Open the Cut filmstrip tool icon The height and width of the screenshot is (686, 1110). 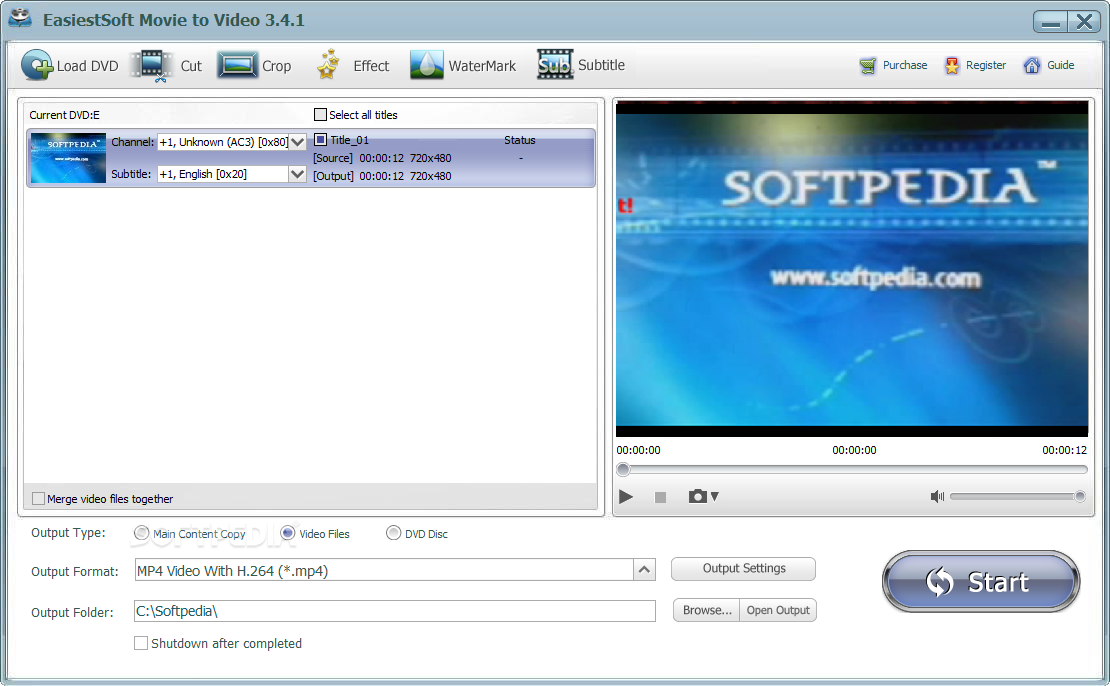151,66
